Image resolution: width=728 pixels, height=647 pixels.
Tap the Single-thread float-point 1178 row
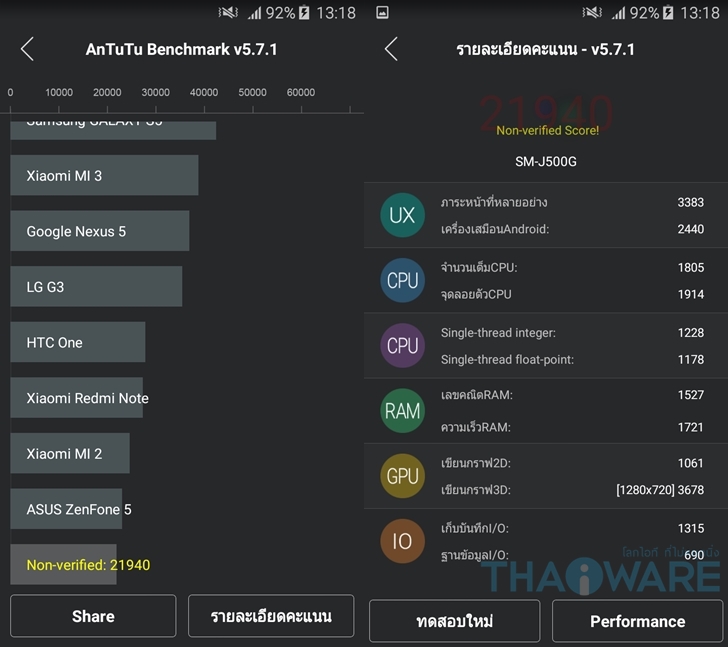(x=572, y=359)
